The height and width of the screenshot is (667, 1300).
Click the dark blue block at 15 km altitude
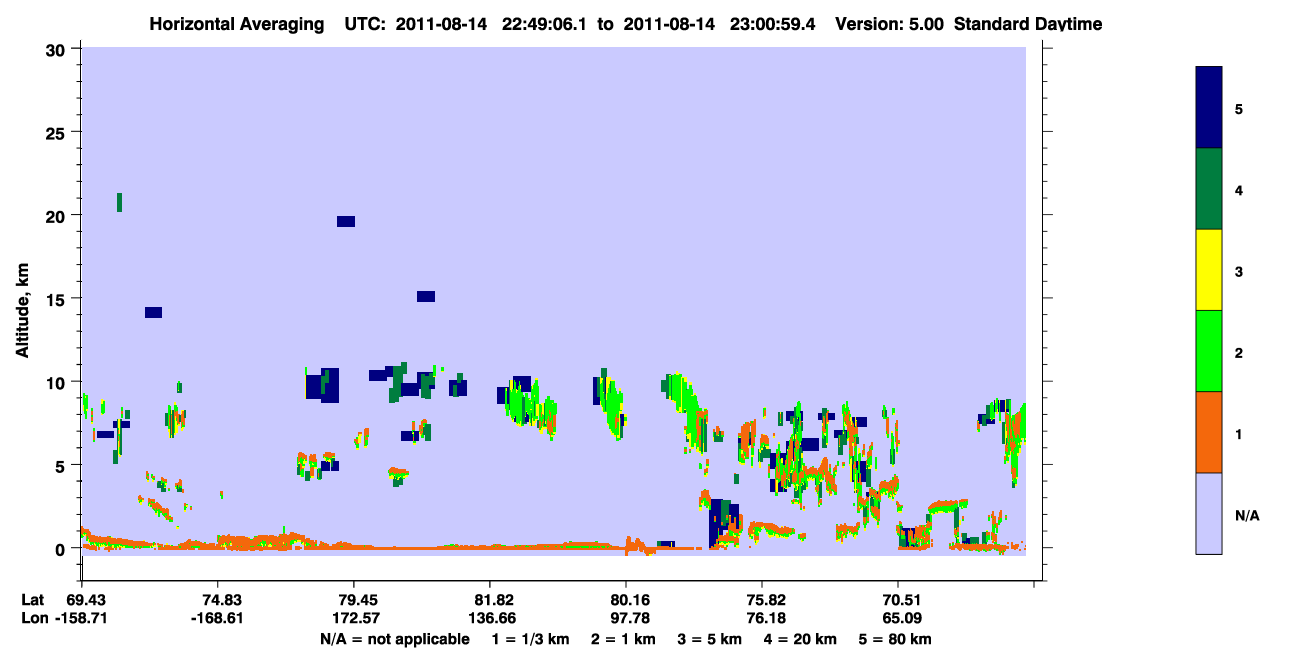click(426, 296)
